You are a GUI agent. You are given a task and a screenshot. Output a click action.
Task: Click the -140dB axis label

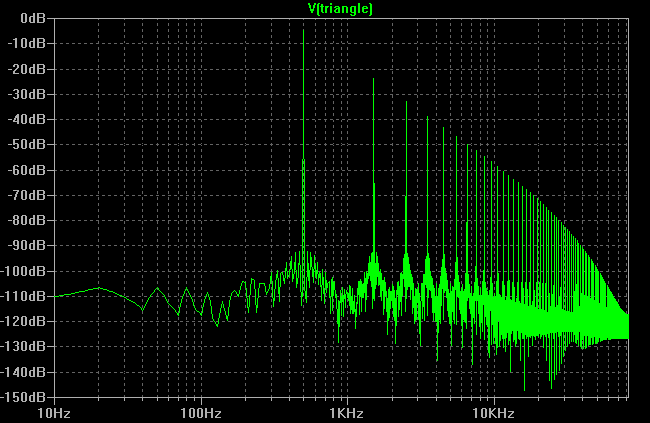23,372
